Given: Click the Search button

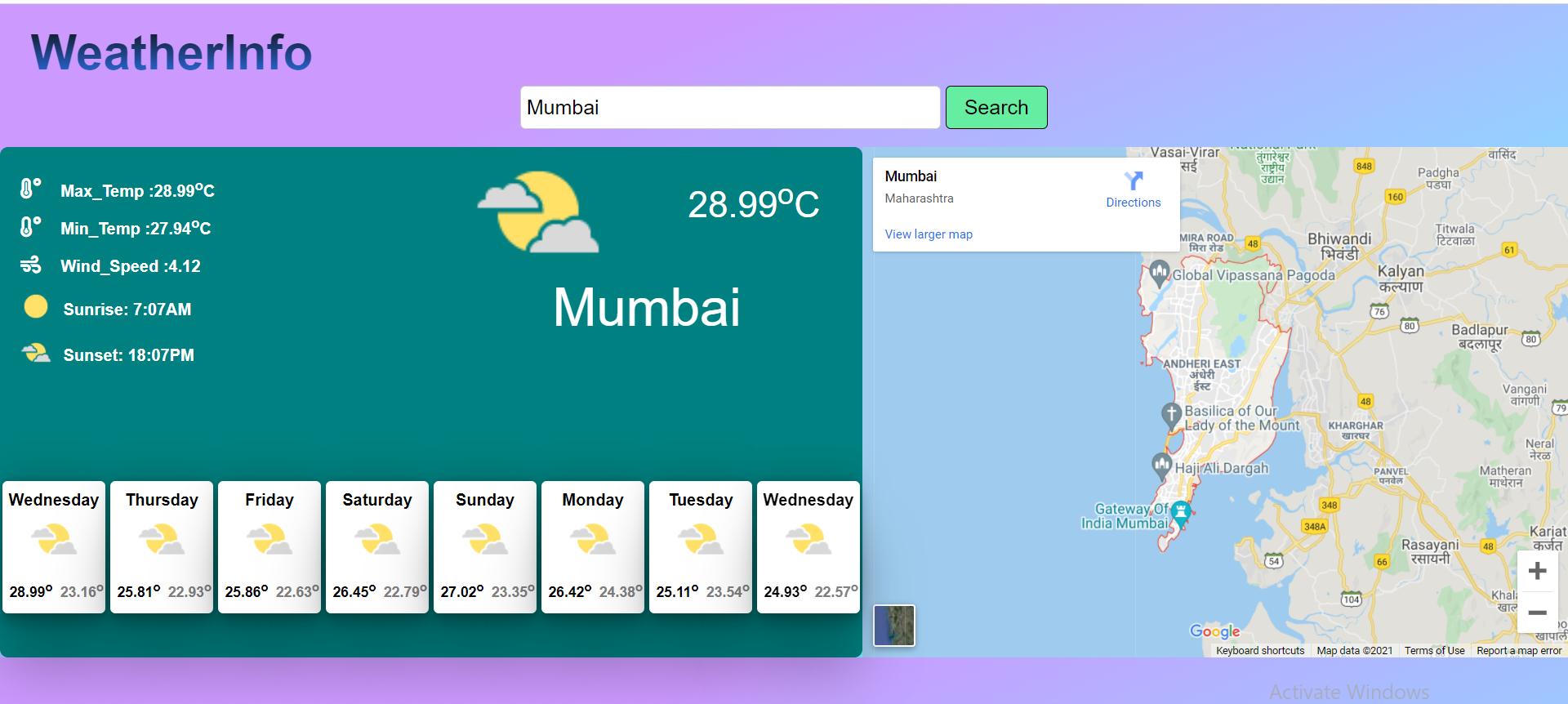Looking at the screenshot, I should pos(996,107).
